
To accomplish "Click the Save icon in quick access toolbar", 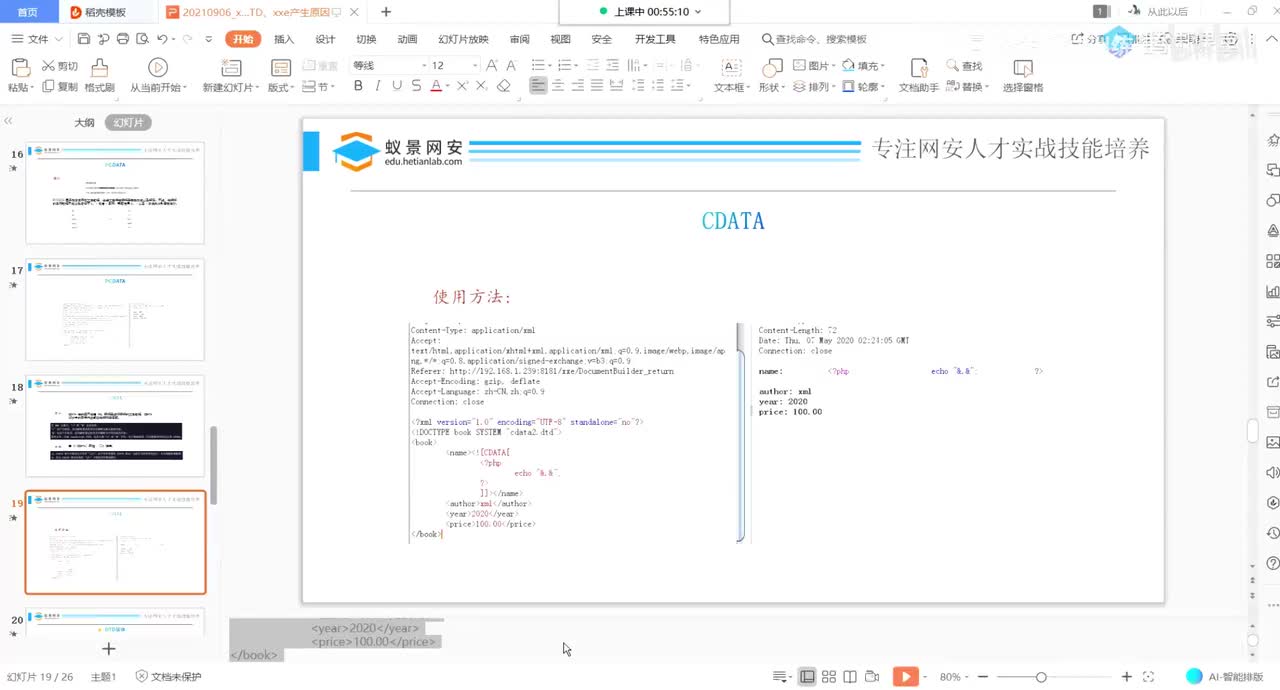I will (x=84, y=39).
